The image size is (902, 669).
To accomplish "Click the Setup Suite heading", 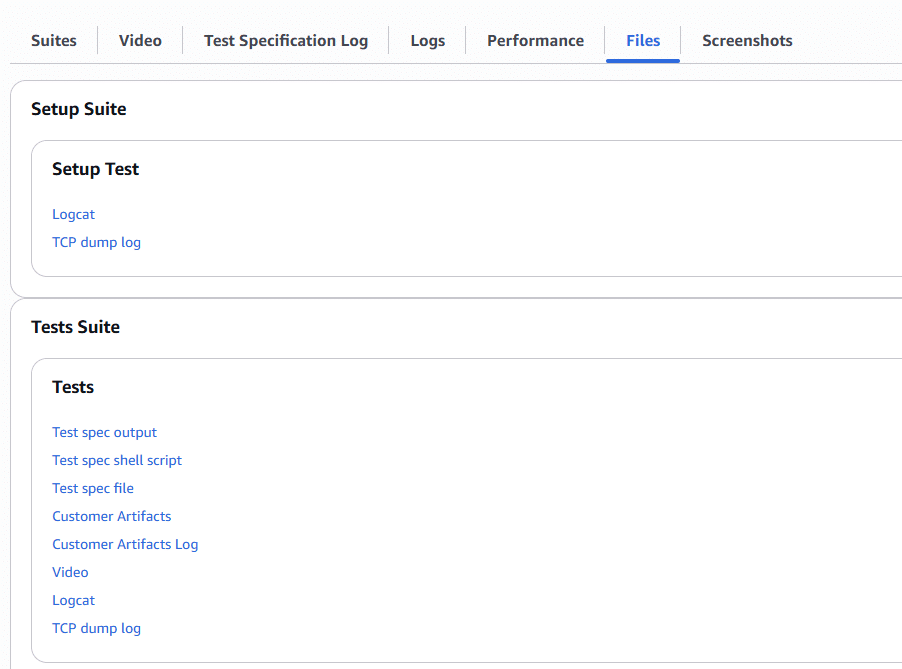I will [79, 109].
